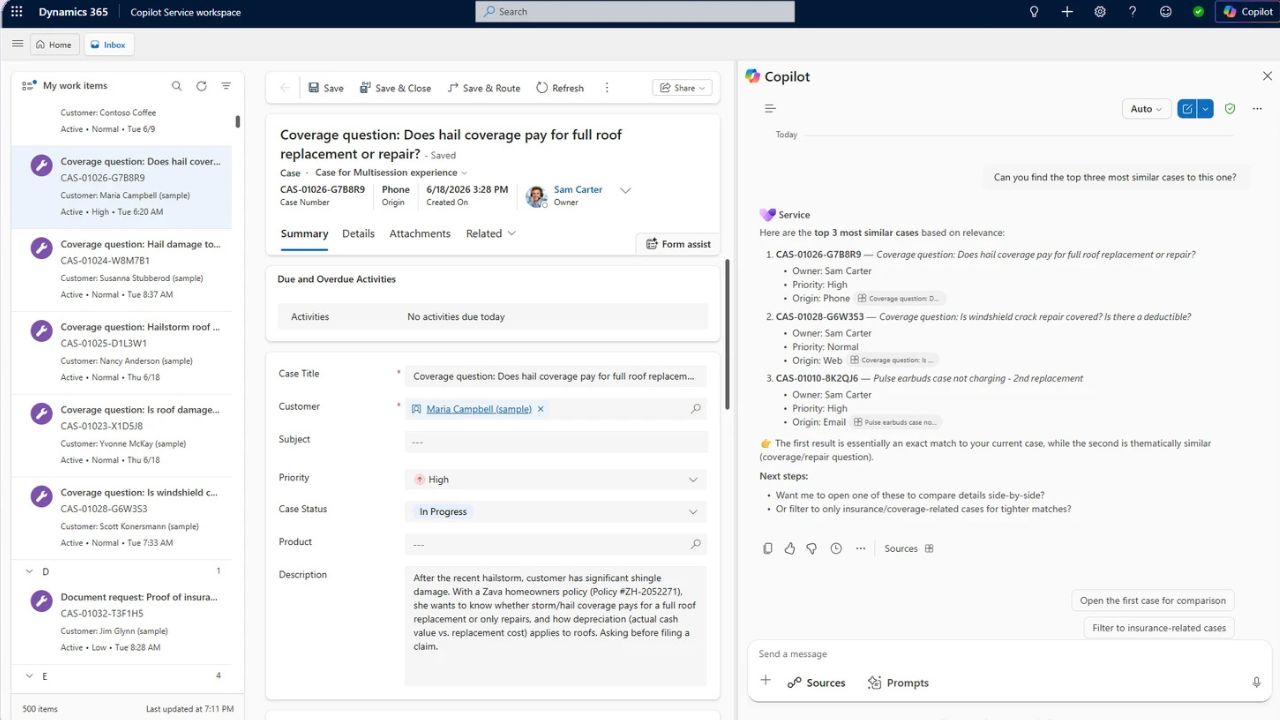Screen dimensions: 1280x720
Task: Open the settings gear in top bar
Action: pyautogui.click(x=1100, y=12)
